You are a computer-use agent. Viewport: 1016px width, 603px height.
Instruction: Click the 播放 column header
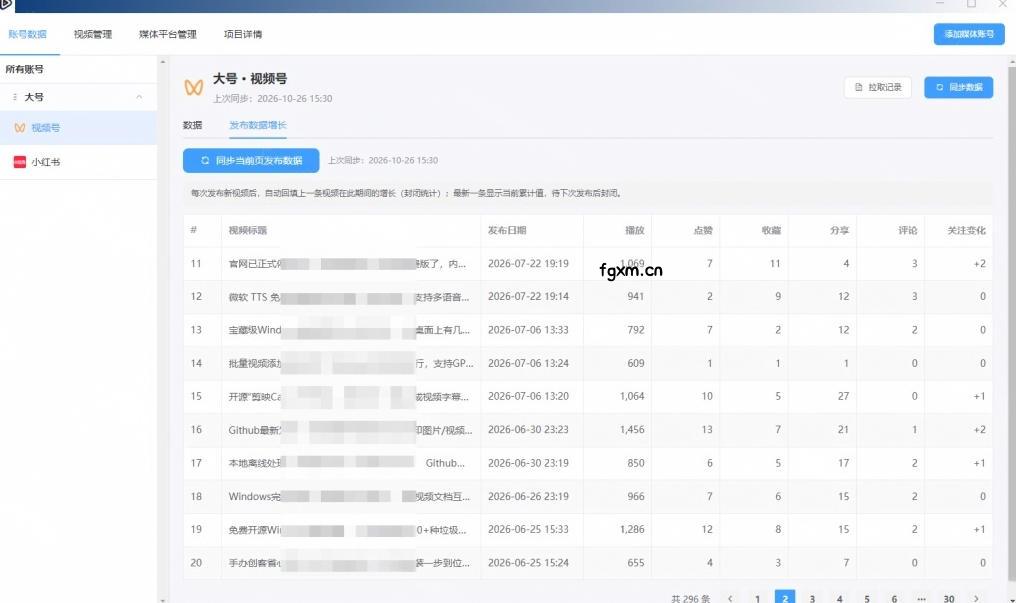pos(634,230)
